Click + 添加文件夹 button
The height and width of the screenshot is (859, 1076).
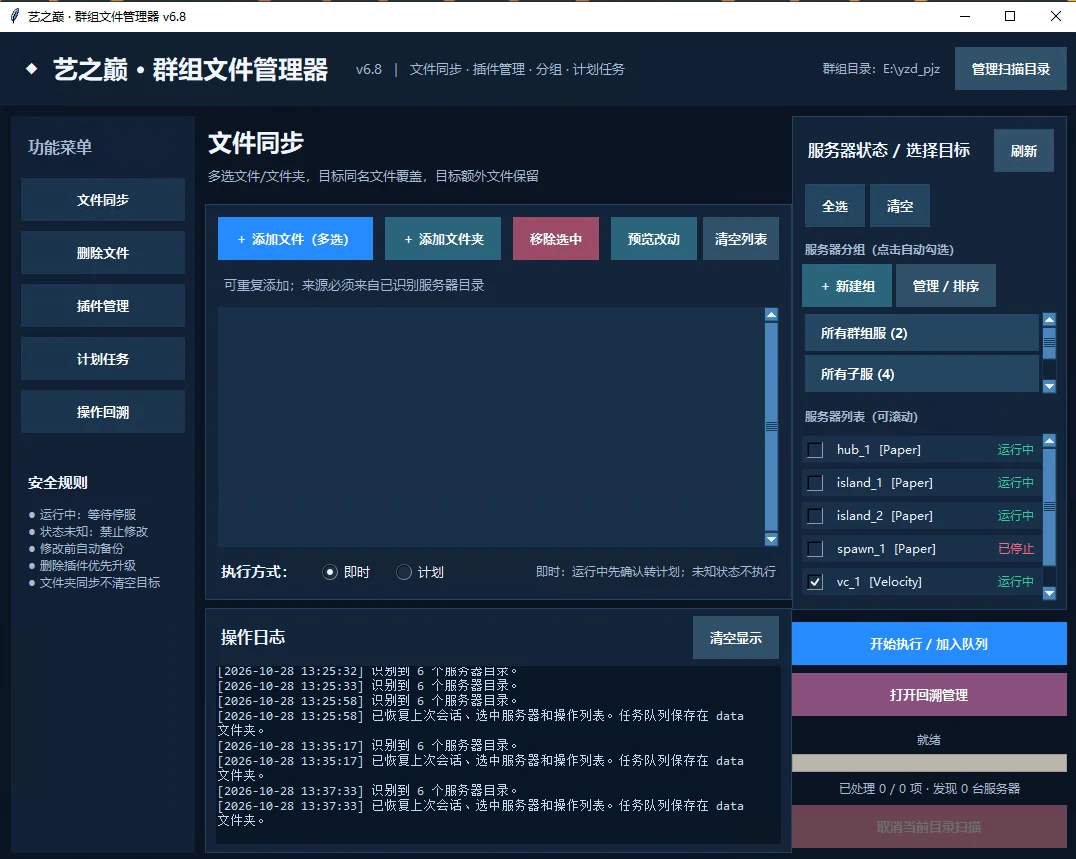[443, 239]
